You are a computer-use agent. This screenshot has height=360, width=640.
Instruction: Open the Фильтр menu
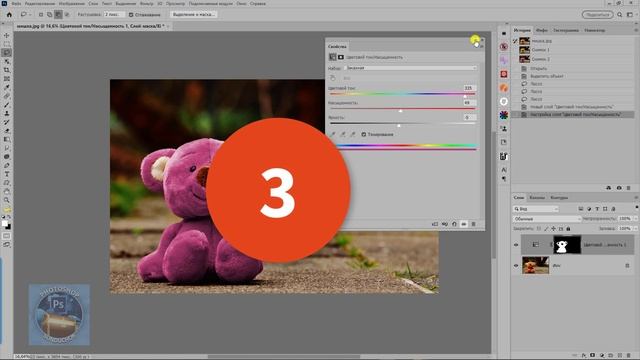(147, 3)
